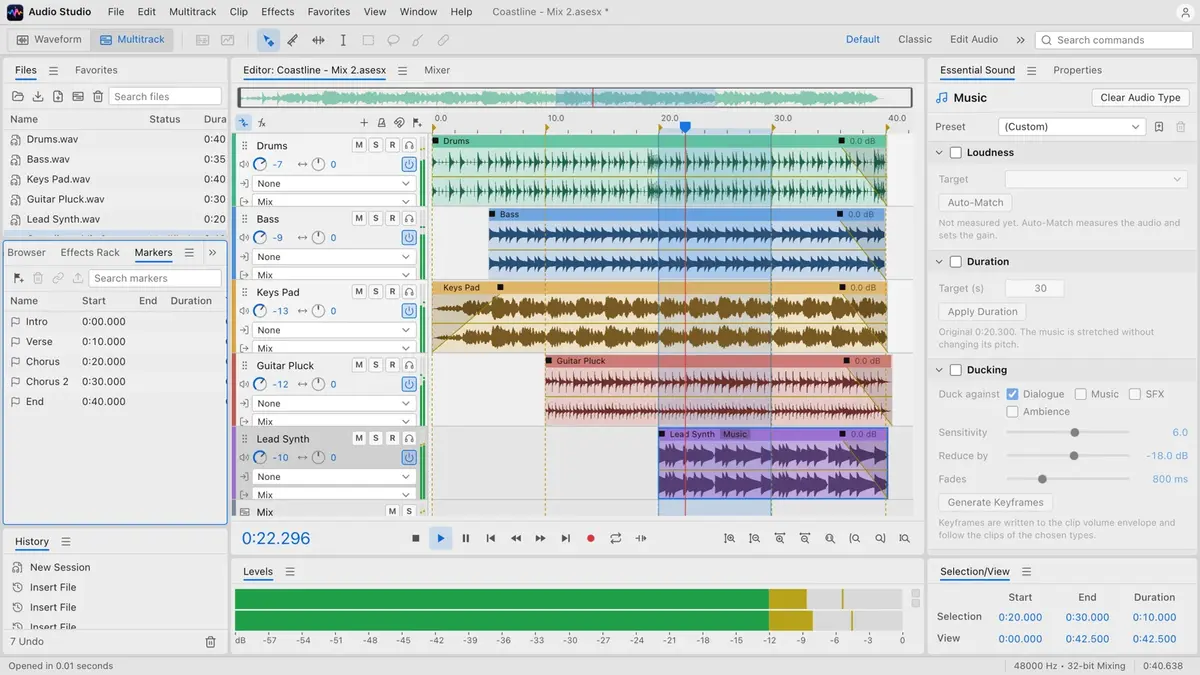1200x675 pixels.
Task: Click the Play button in the transport
Action: tap(441, 538)
